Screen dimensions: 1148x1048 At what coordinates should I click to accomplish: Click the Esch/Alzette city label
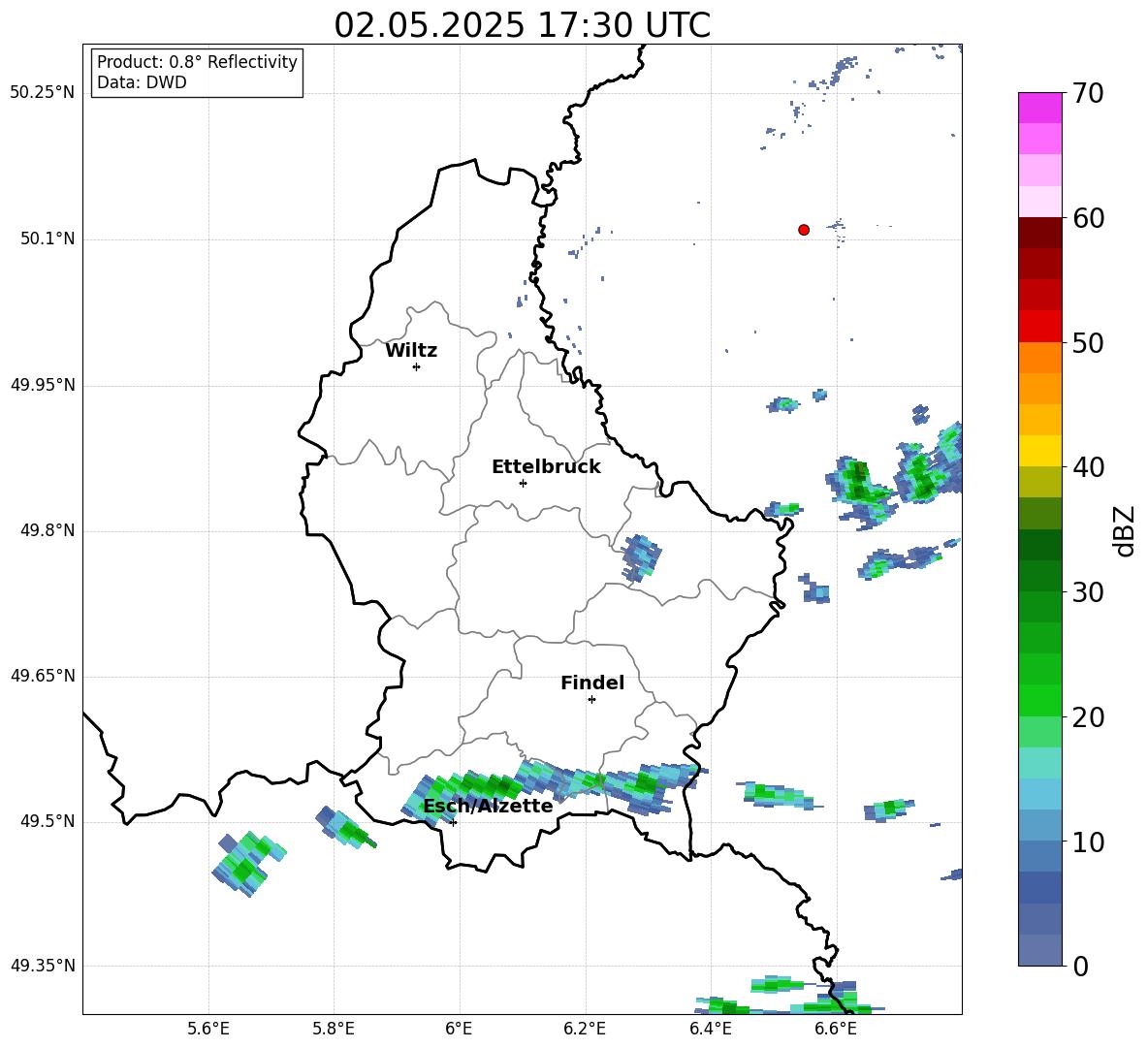(488, 807)
